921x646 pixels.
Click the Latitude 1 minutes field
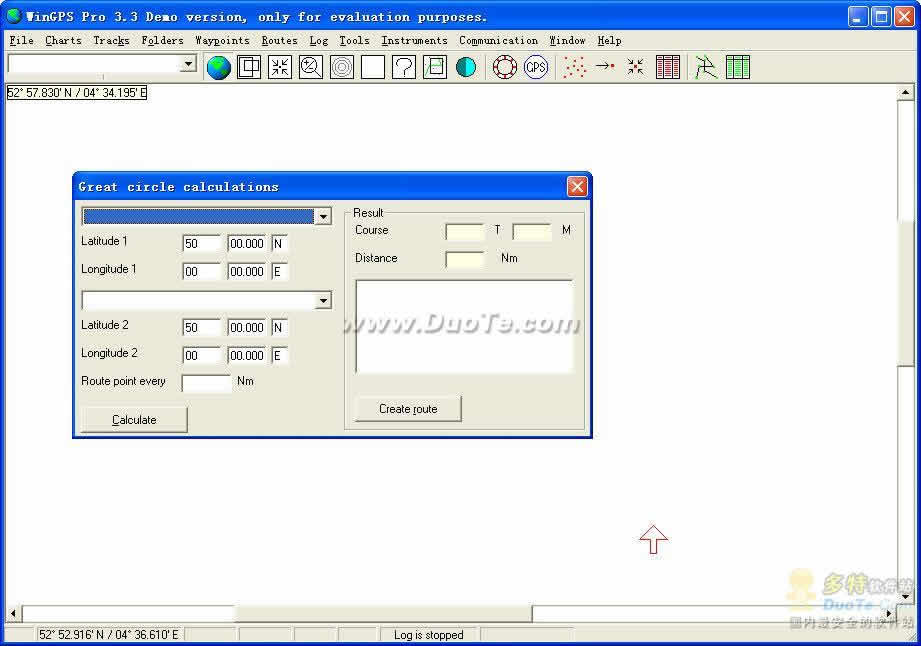[x=247, y=244]
